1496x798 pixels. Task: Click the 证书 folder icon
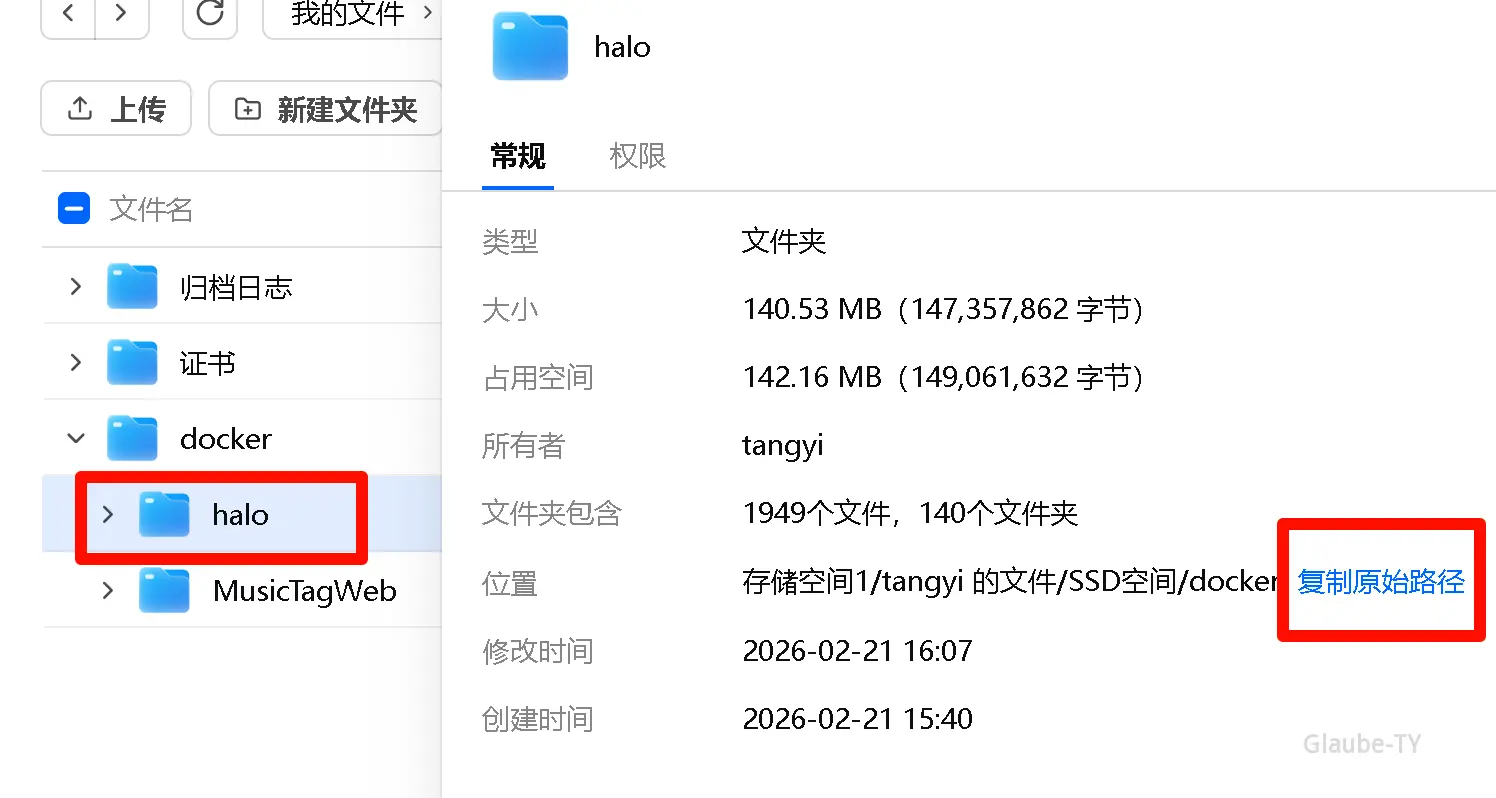[132, 363]
